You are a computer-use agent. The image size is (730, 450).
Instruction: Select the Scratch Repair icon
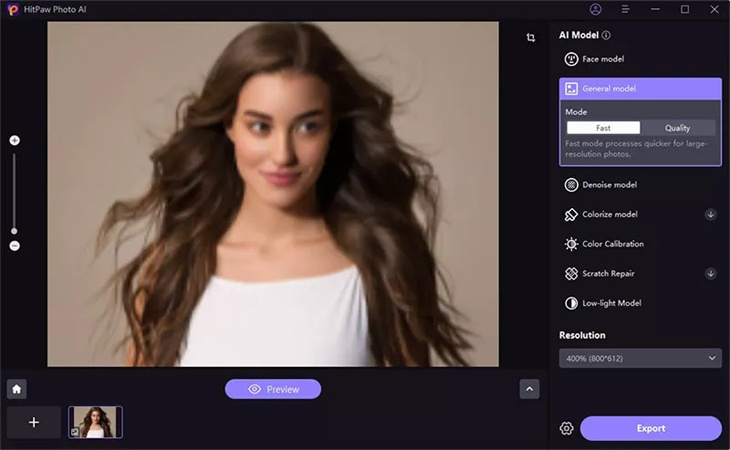pyautogui.click(x=571, y=274)
